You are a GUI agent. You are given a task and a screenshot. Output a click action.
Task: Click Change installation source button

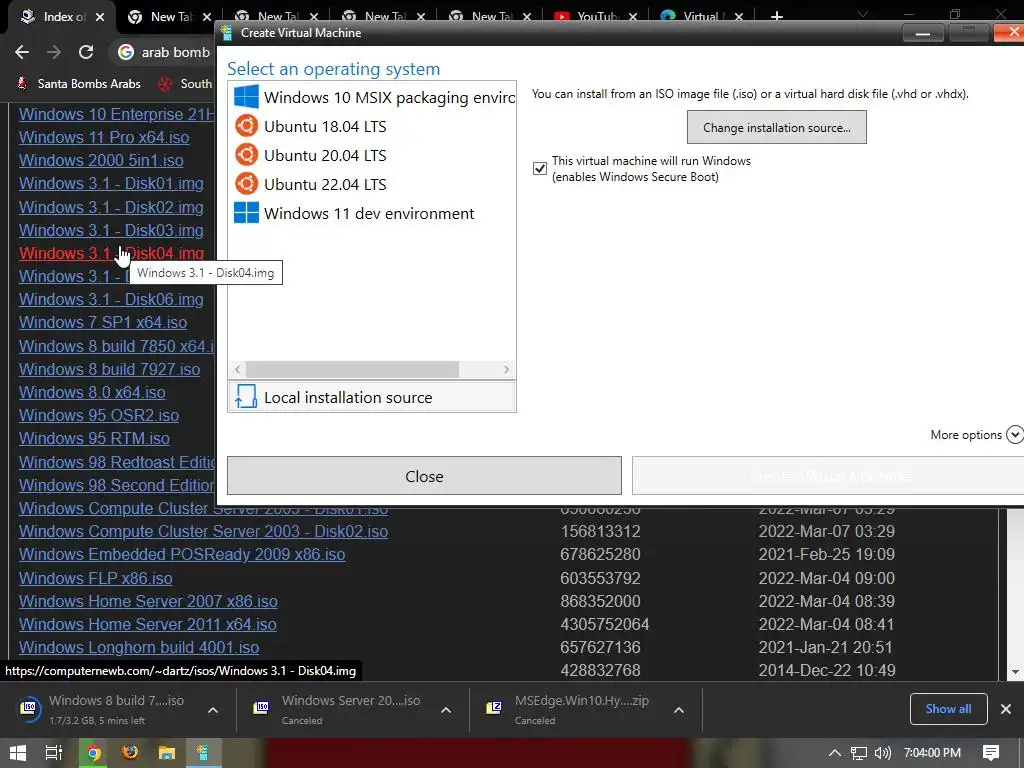point(776,127)
